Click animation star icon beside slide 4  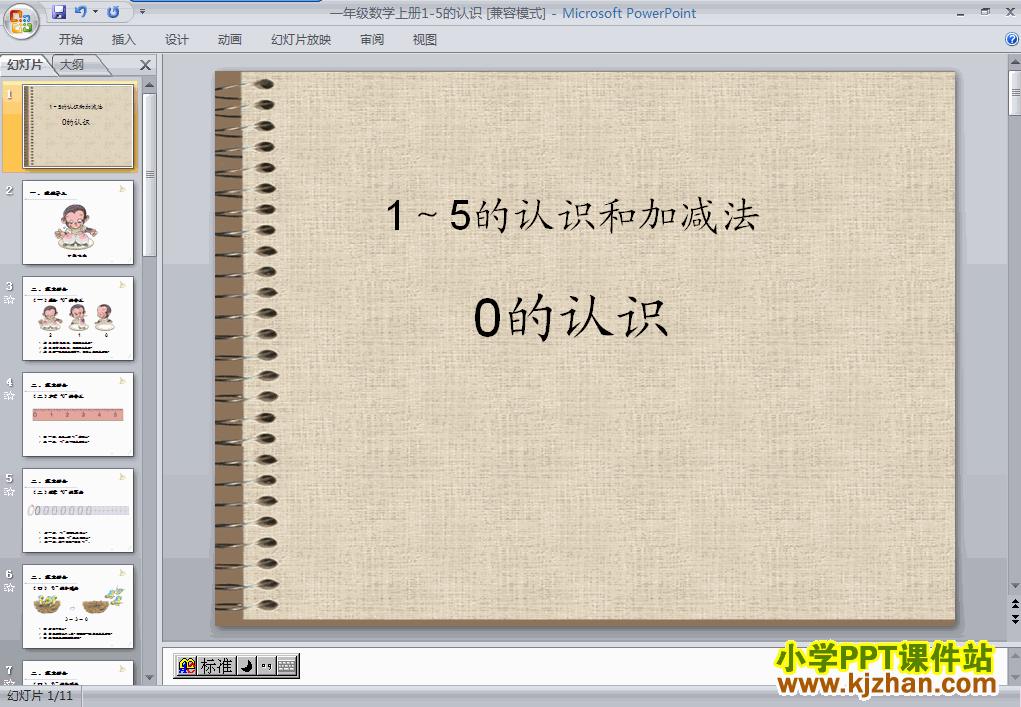tap(9, 396)
